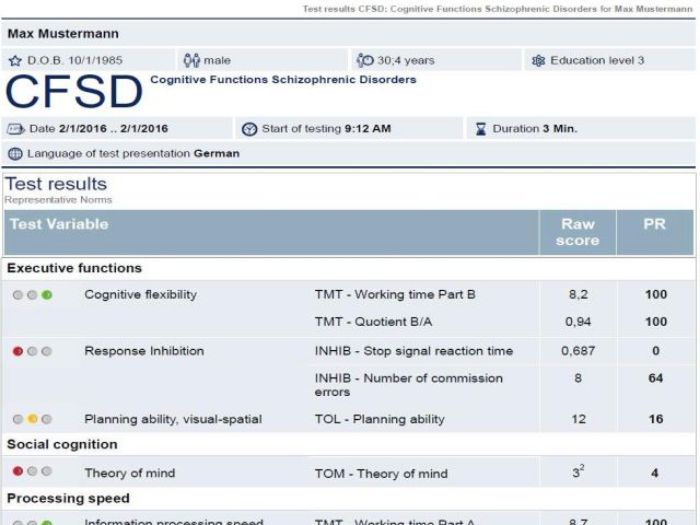Click the Response Inhibition row label
The width and height of the screenshot is (700, 525).
(144, 351)
